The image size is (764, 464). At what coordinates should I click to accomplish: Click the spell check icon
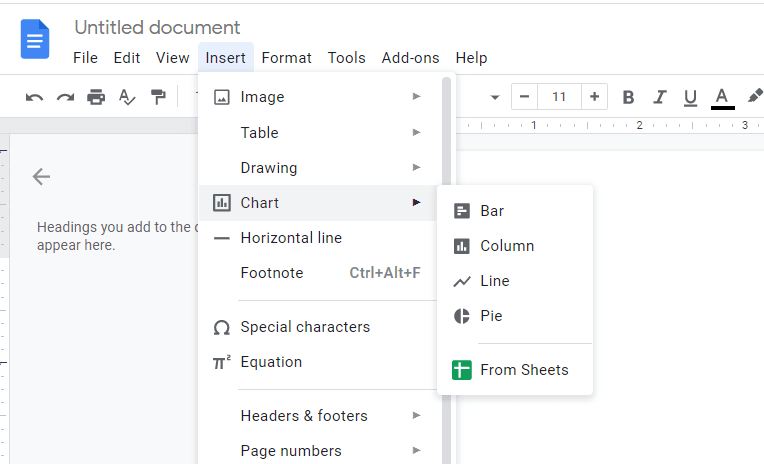(127, 97)
